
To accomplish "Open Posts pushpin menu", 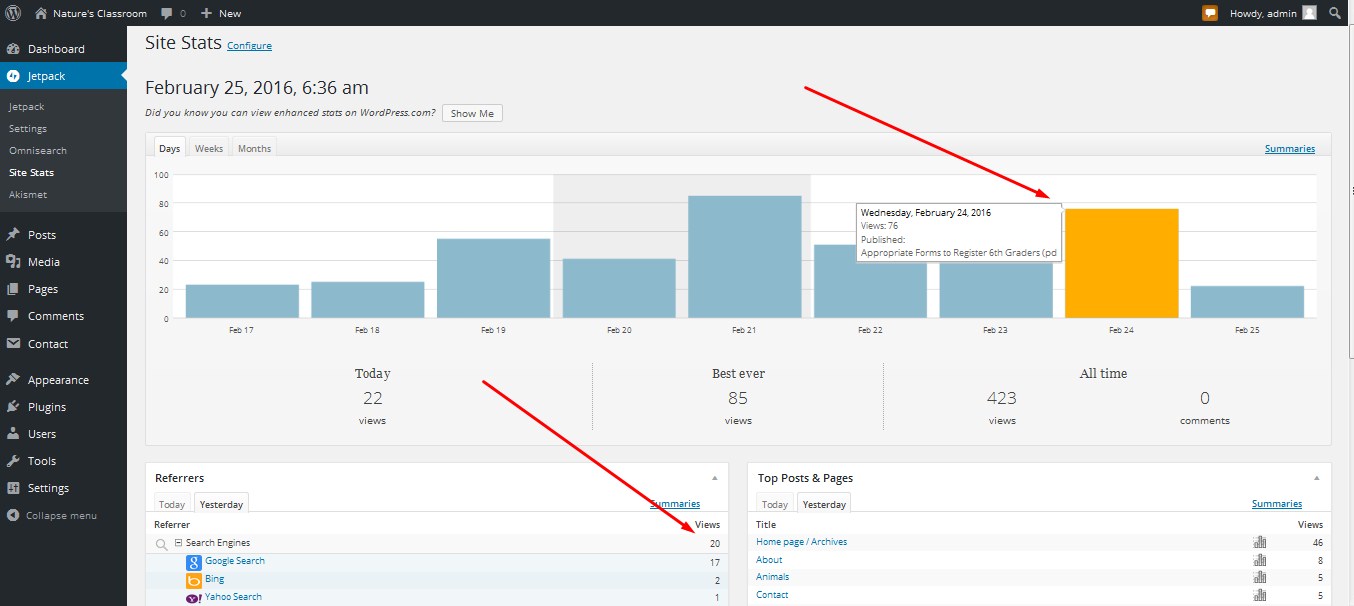I will point(63,235).
